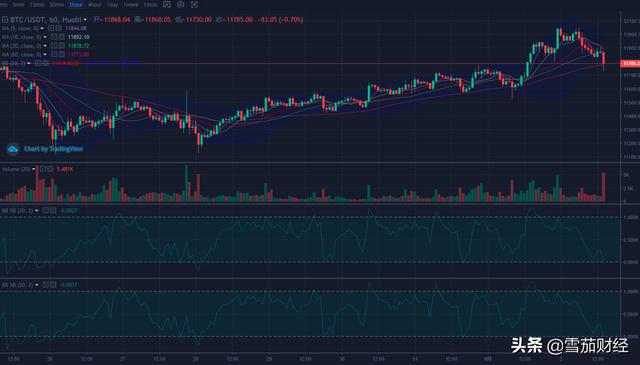Click MA 5 value 11844.08
The image size is (640, 365).
(x=76, y=29)
